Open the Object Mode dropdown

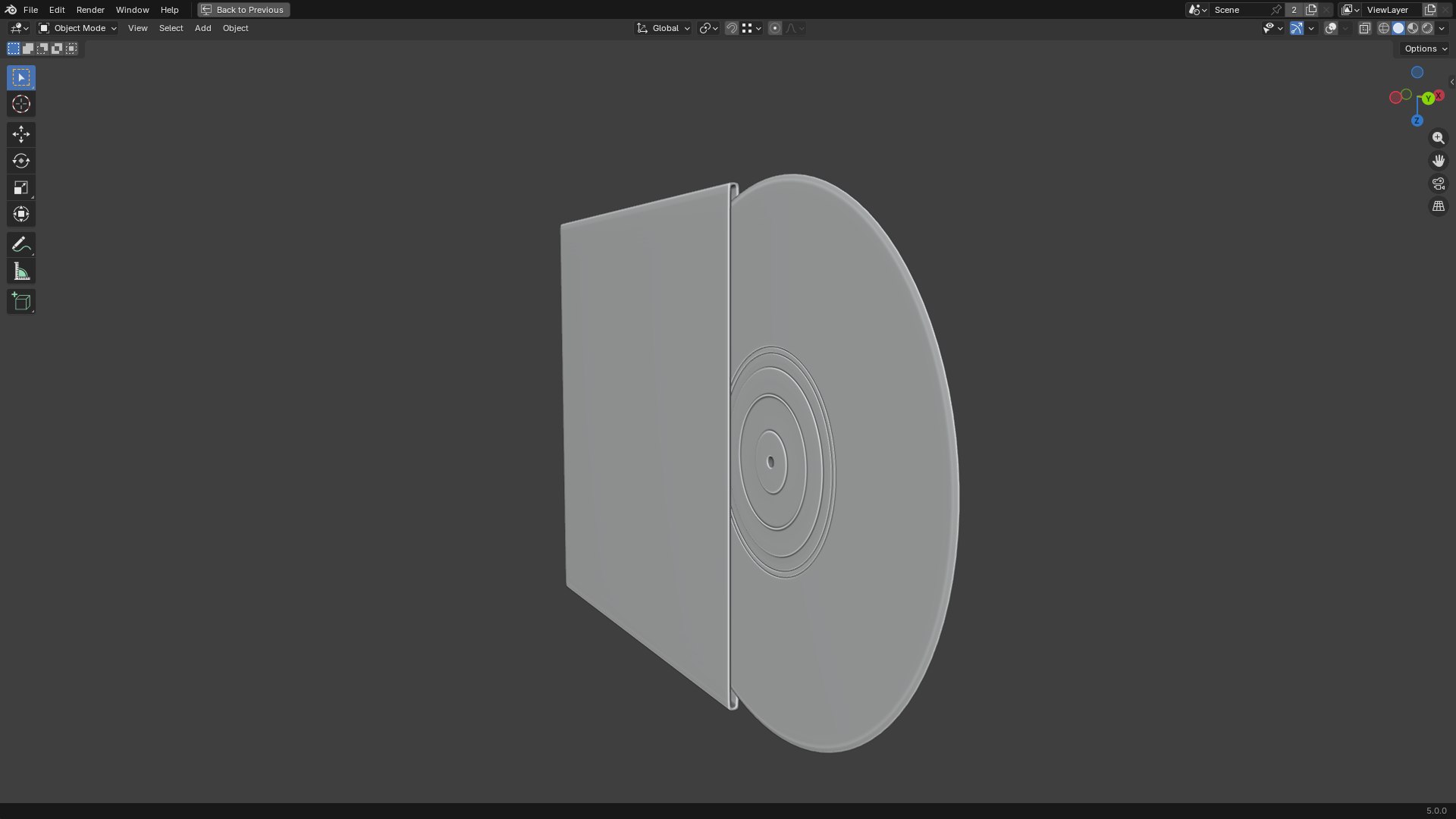[78, 28]
